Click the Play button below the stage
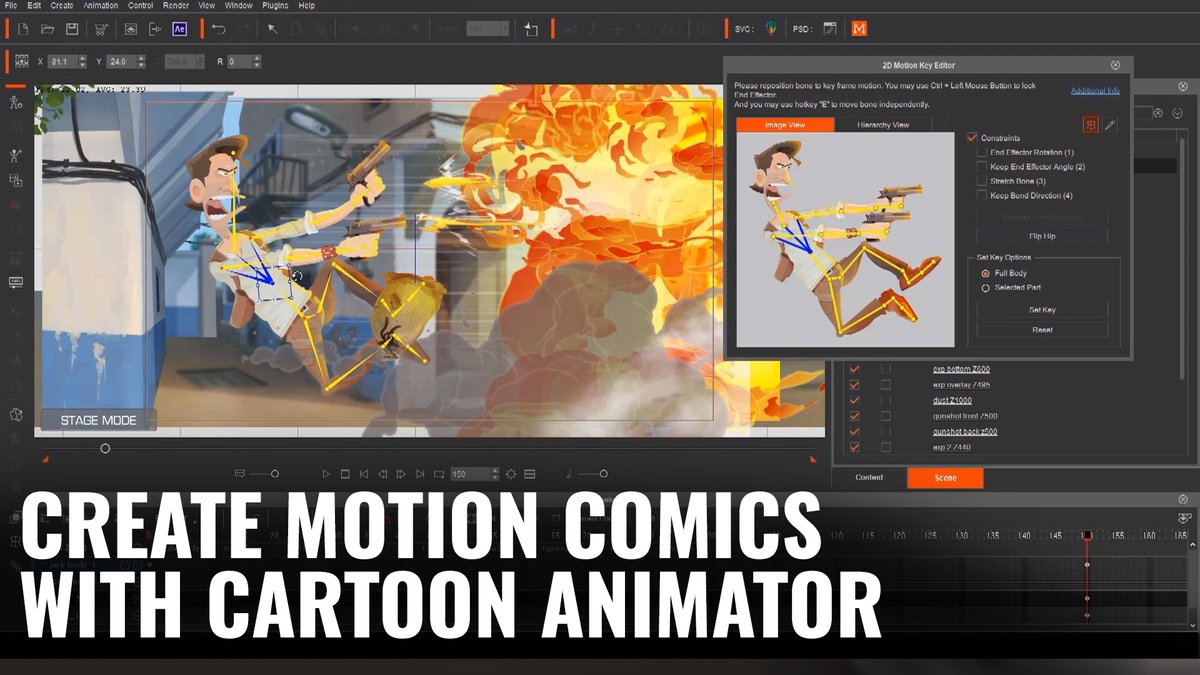 click(x=326, y=474)
